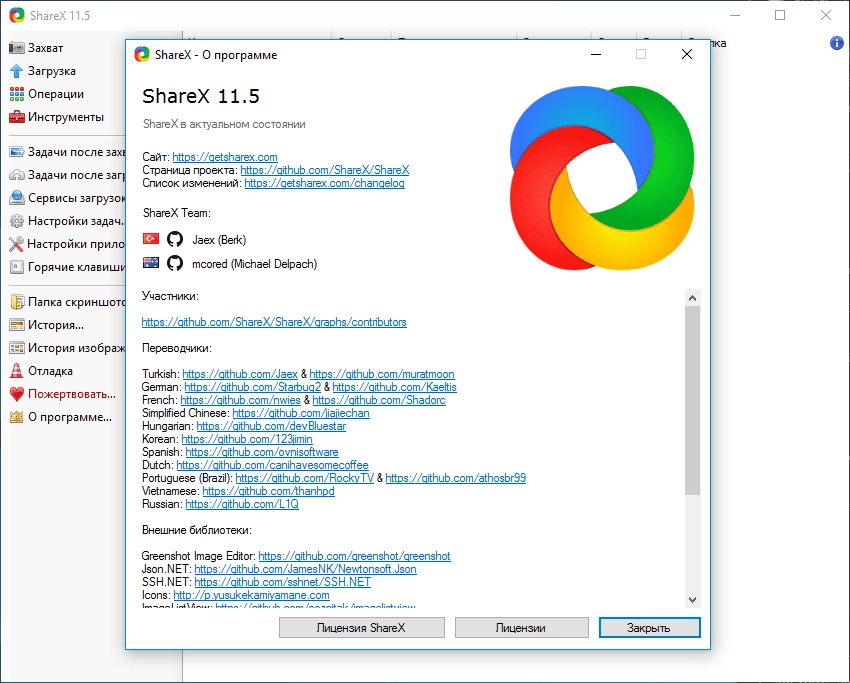This screenshot has width=850, height=683.
Task: Select Отладка in the sidebar
Action: pyautogui.click(x=50, y=371)
